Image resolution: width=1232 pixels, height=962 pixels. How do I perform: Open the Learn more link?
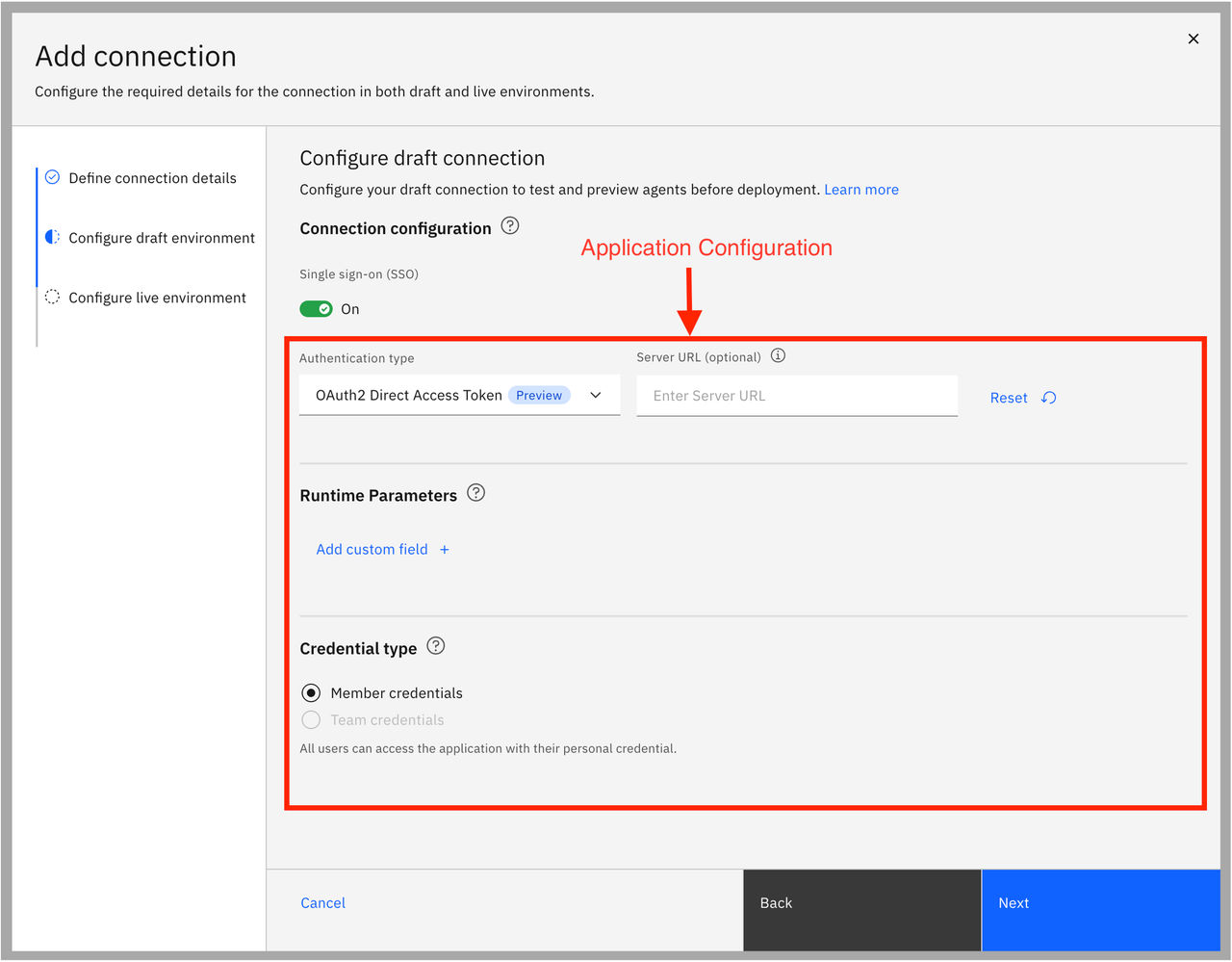click(x=861, y=190)
